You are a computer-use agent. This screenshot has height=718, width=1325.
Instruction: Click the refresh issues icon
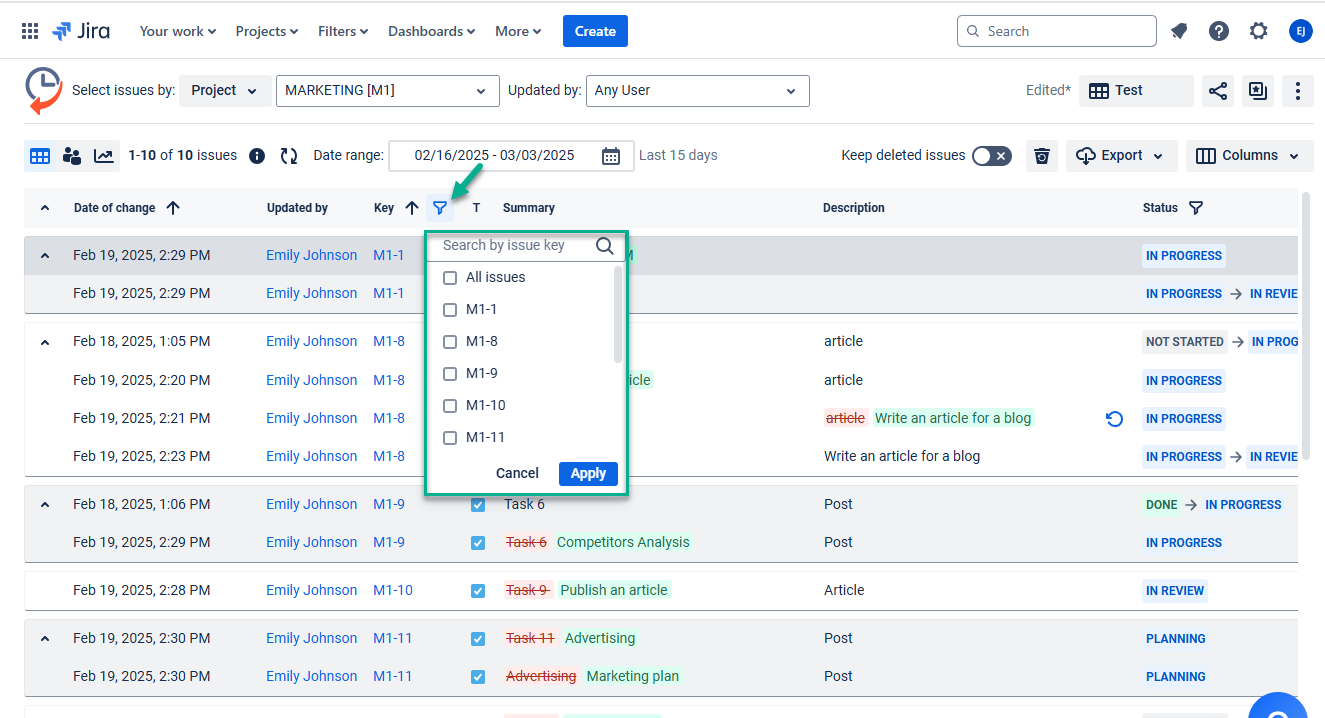[289, 156]
